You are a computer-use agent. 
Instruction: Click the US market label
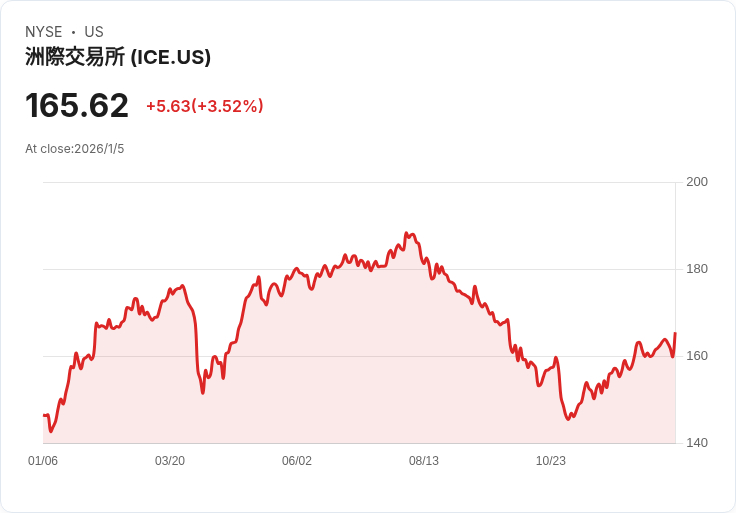click(x=94, y=32)
